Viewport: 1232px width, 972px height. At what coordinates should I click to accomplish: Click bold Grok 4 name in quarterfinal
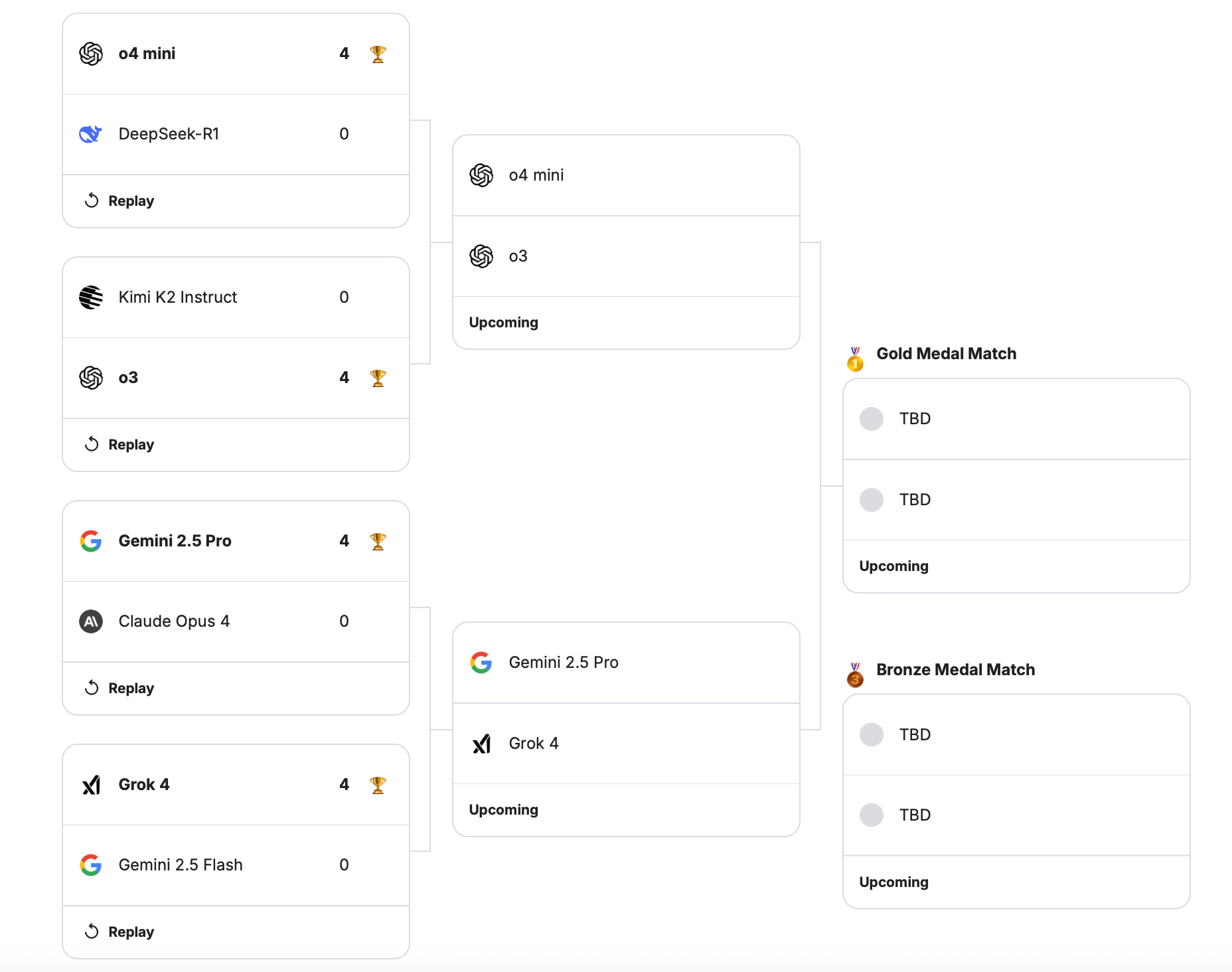[144, 785]
